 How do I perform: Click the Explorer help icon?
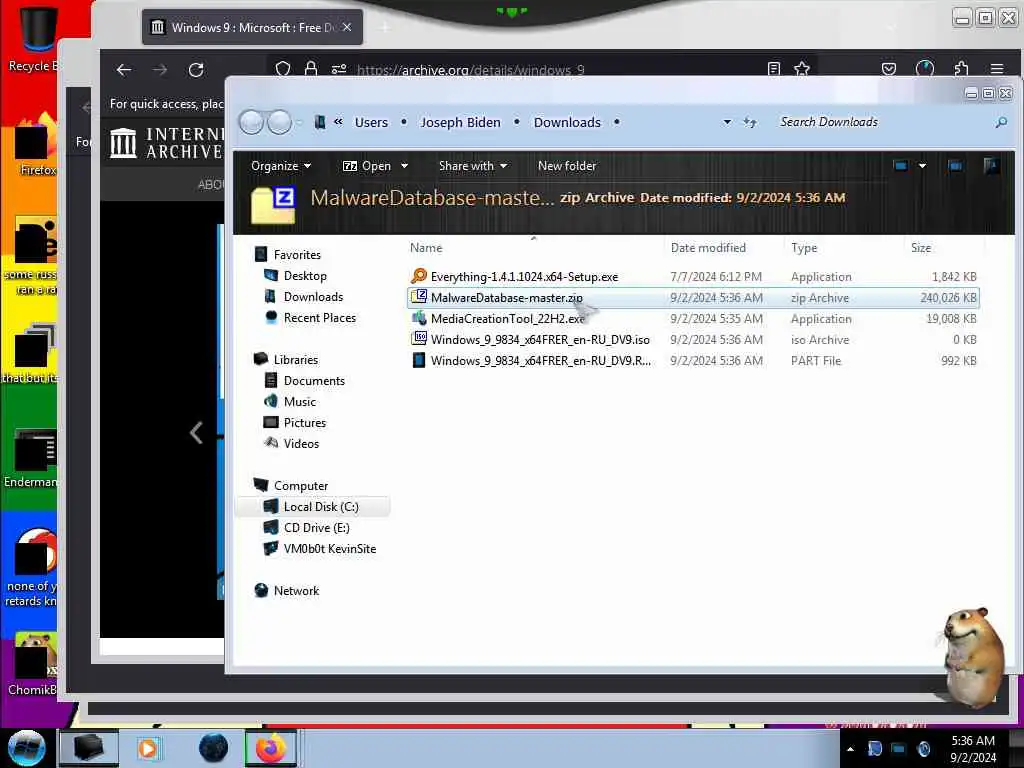point(991,166)
